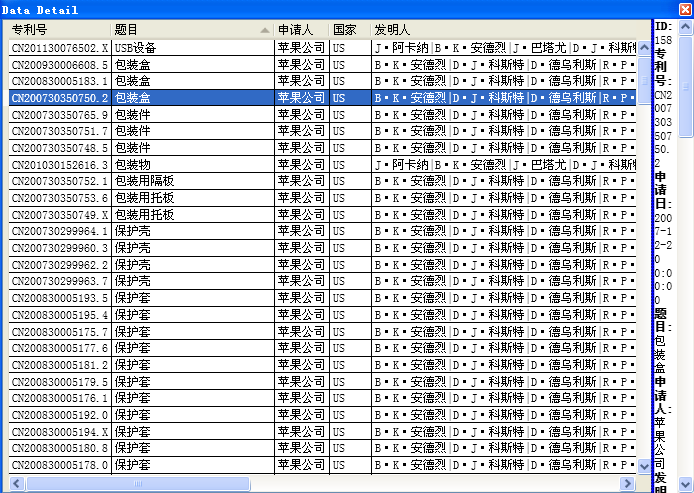
Task: Select row CN201130076502.X
Action: pos(322,47)
